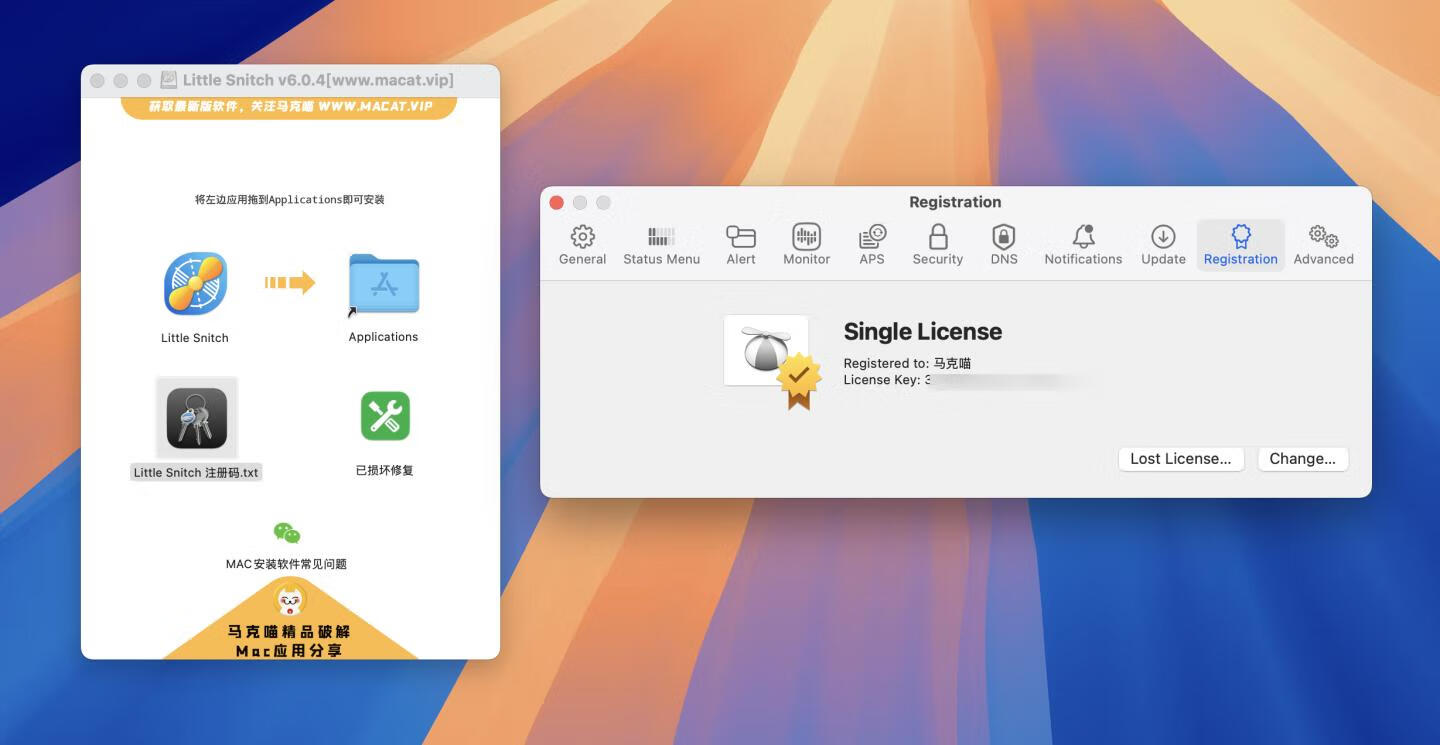Open the Update preferences pane
The image size is (1440, 745).
click(1163, 245)
